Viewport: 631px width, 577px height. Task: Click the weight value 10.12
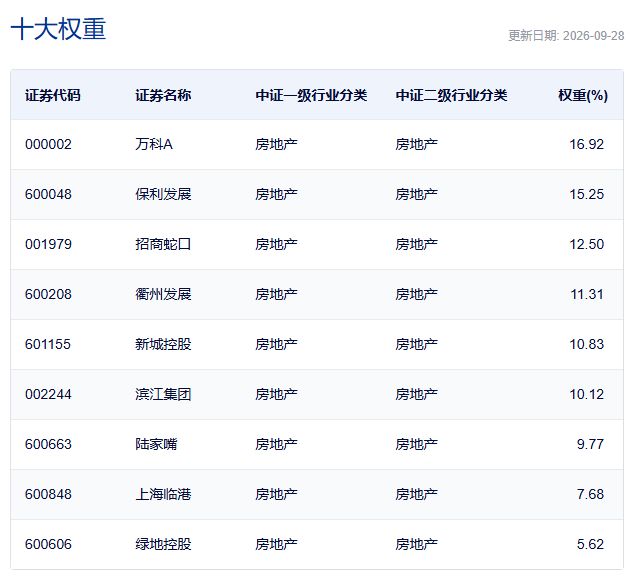pos(586,394)
